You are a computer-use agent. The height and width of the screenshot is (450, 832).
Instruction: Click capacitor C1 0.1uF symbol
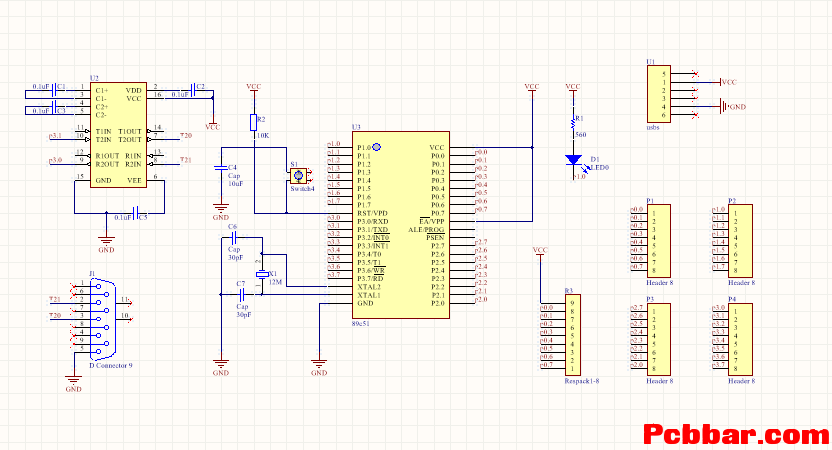coord(54,91)
